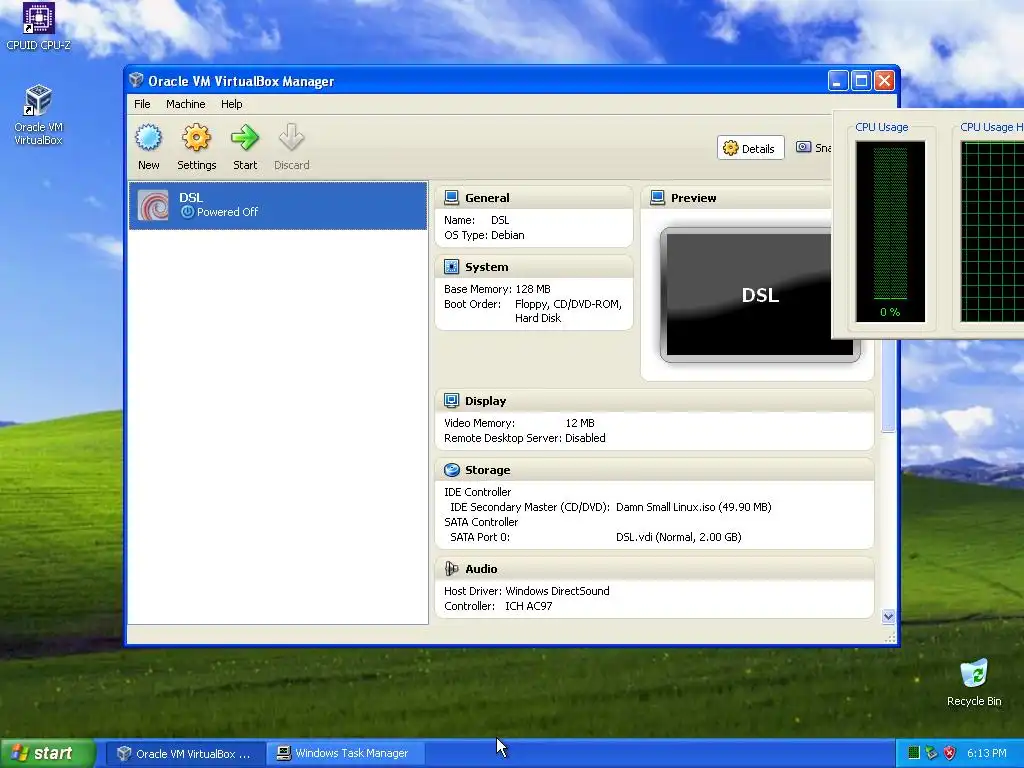1024x768 pixels.
Task: Click the 'Host Driver: Windows DirectSound' text
Action: pos(526,591)
